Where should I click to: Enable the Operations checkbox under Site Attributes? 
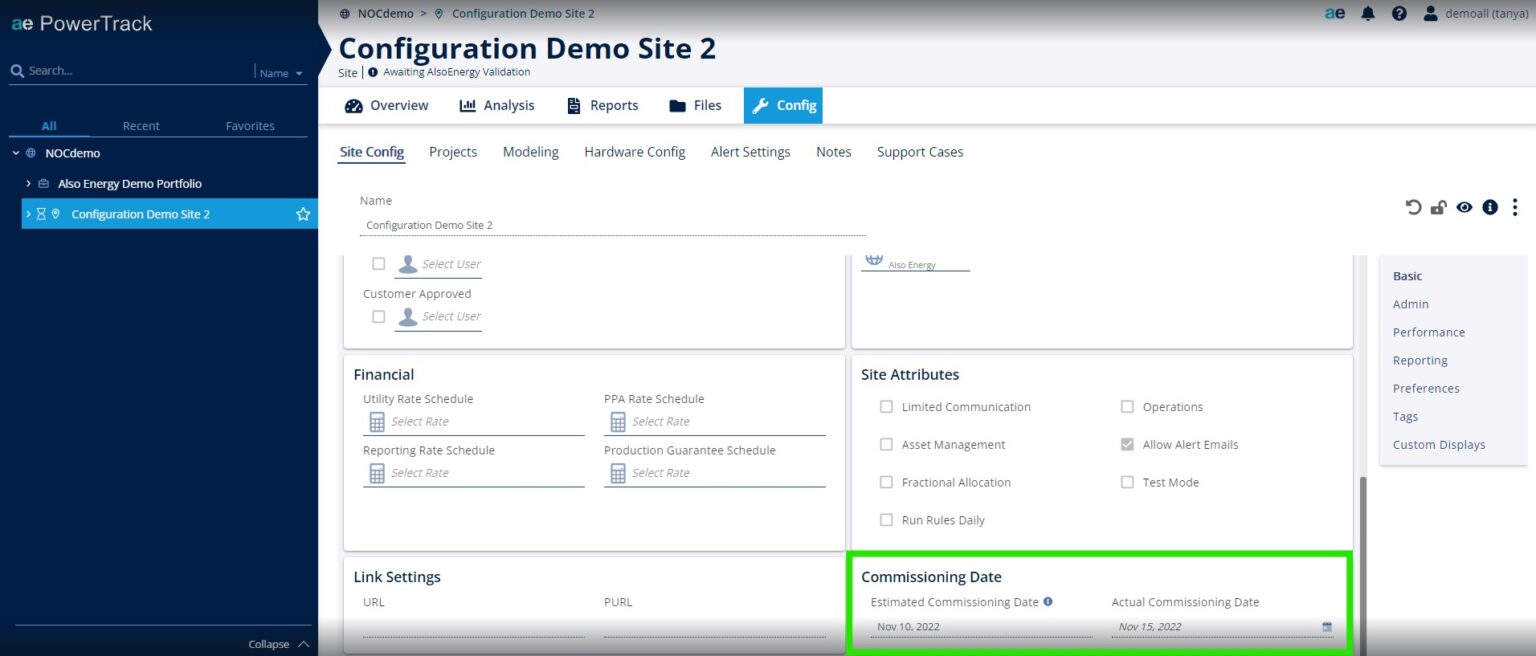1127,406
